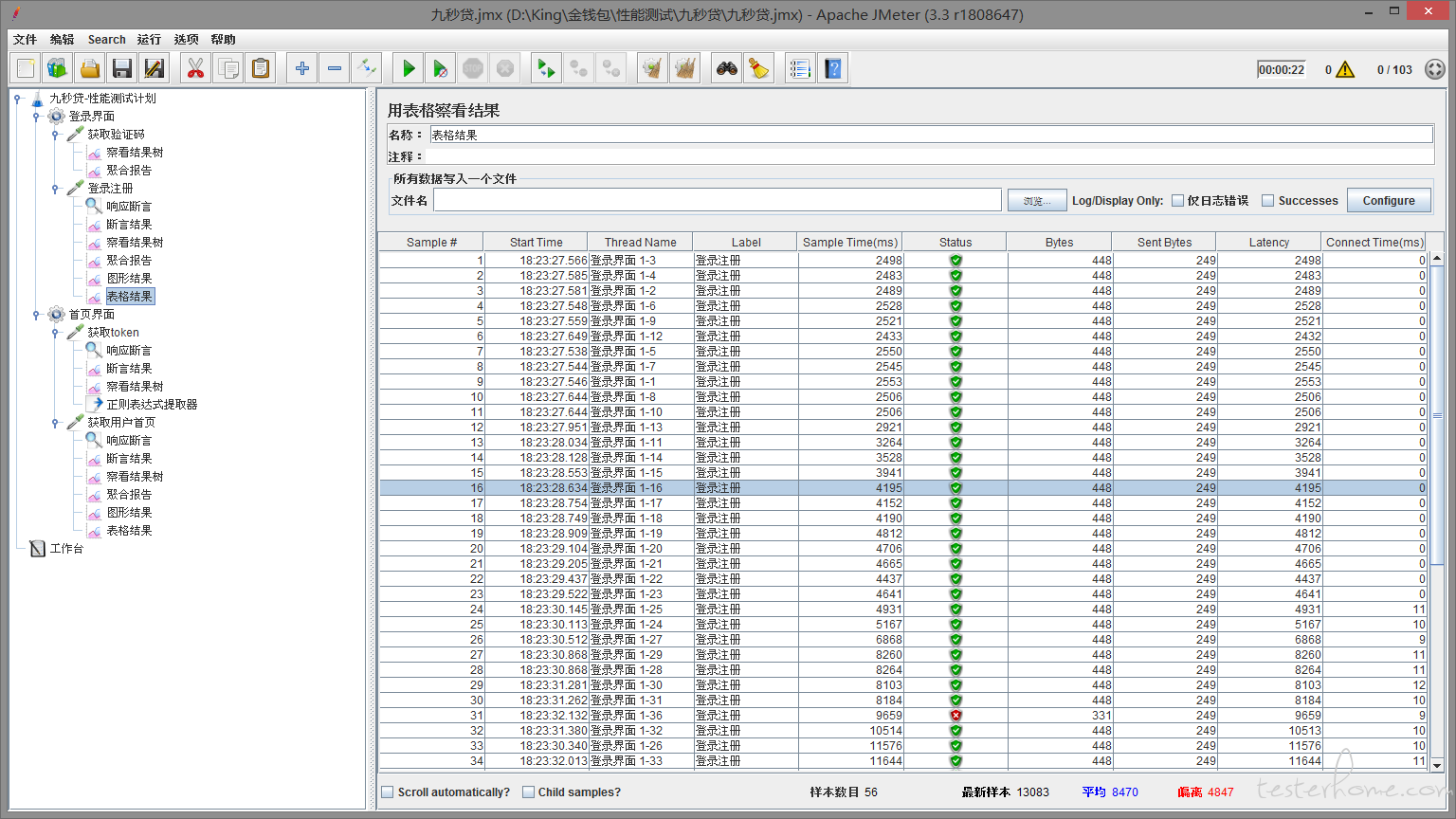
Task: Click the Save test plan icon
Action: pos(121,68)
